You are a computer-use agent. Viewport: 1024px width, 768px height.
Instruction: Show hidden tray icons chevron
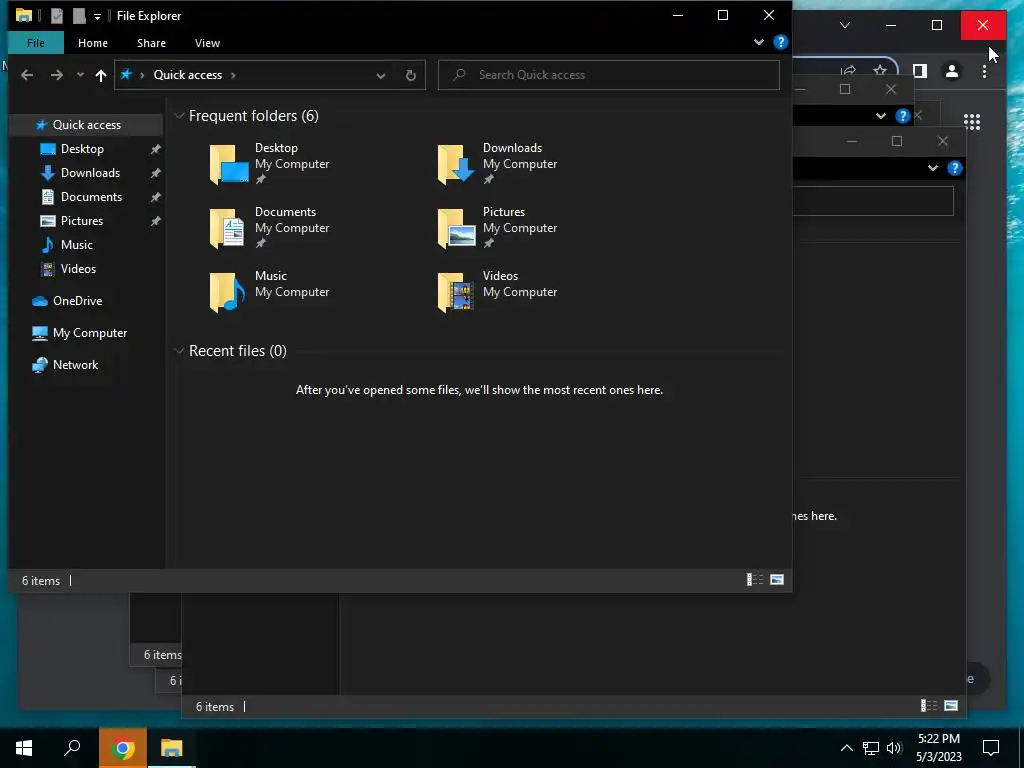pos(846,748)
